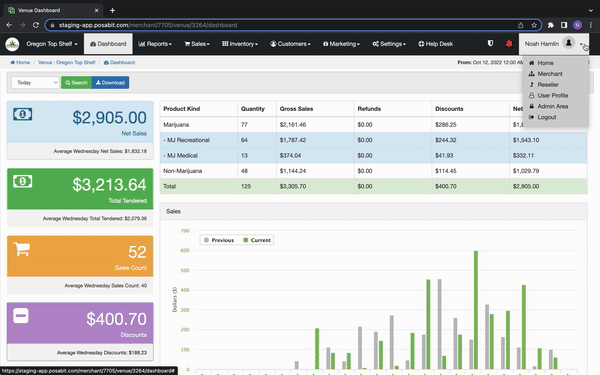Click the Net Sales money icon
This screenshot has height=375, width=600.
pyautogui.click(x=23, y=114)
